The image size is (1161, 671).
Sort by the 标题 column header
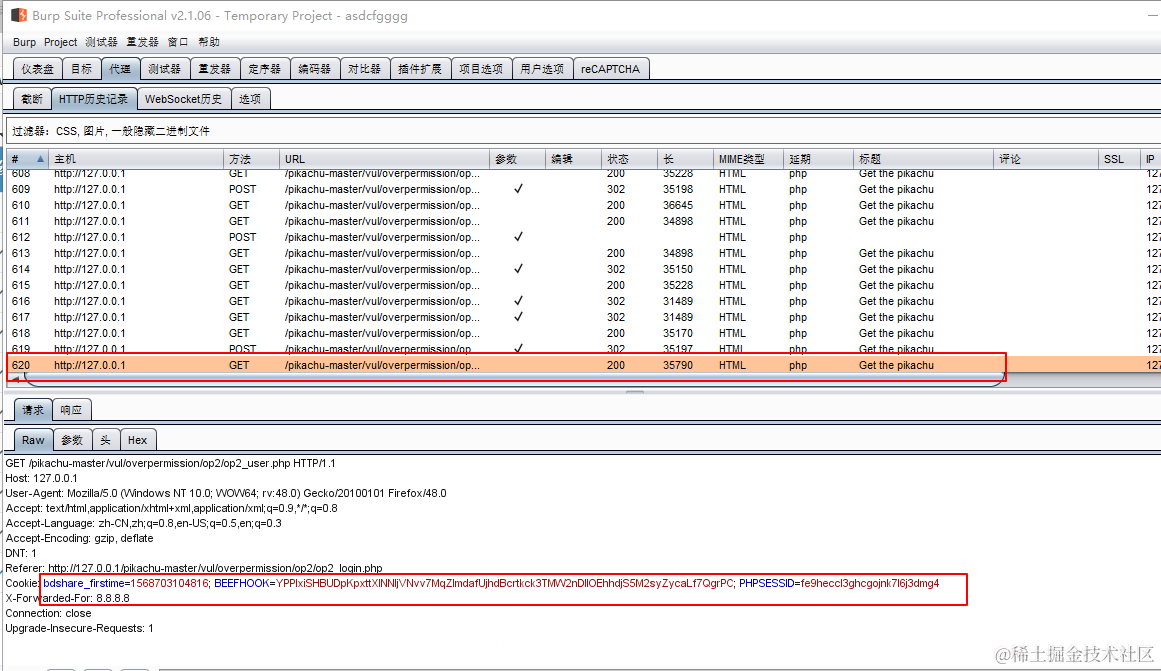pos(923,159)
